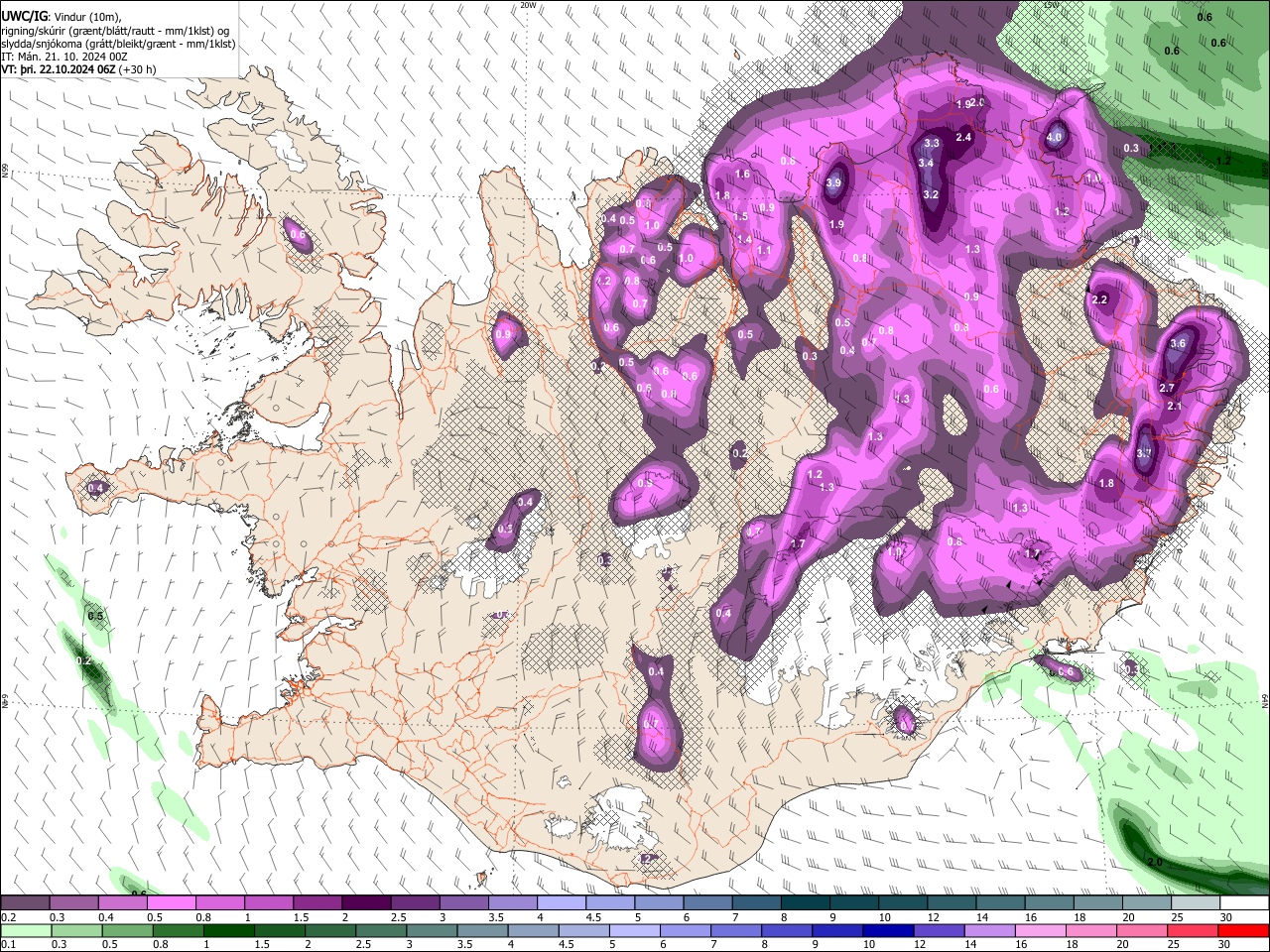
Task: Click the '0.1' label at the start of the rain legend
Action: [x=9, y=944]
